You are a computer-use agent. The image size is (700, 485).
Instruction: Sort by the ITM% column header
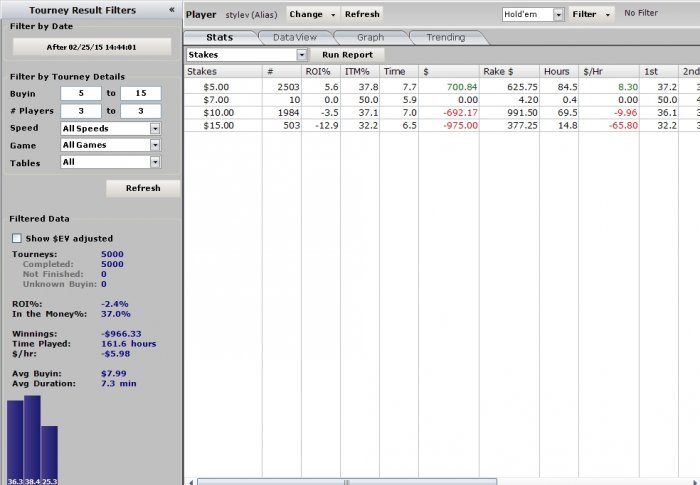360,71
